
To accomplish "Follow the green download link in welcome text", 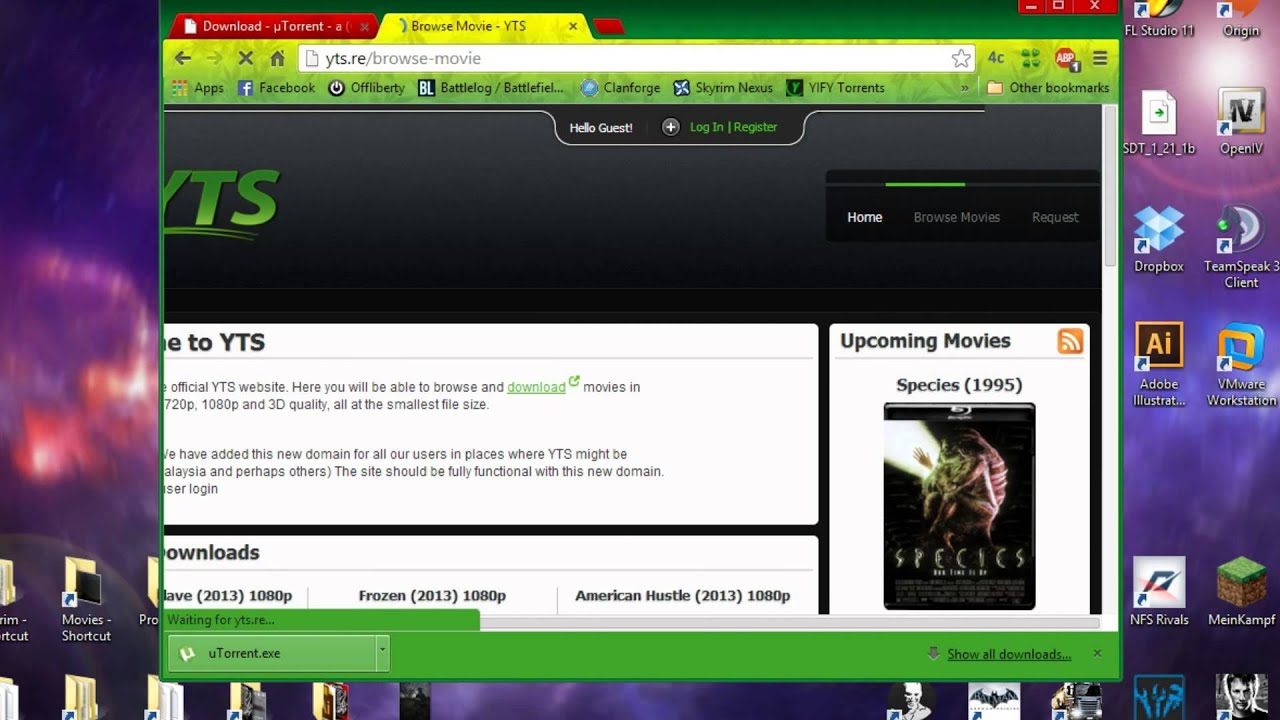I will click(x=536, y=387).
